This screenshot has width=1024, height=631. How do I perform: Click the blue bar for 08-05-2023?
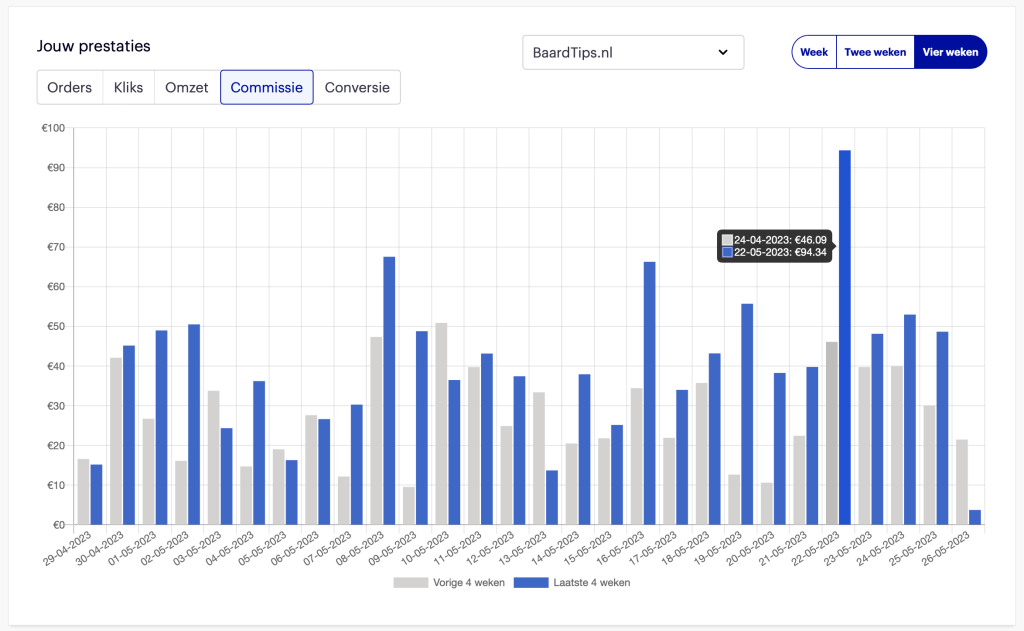tap(389, 390)
